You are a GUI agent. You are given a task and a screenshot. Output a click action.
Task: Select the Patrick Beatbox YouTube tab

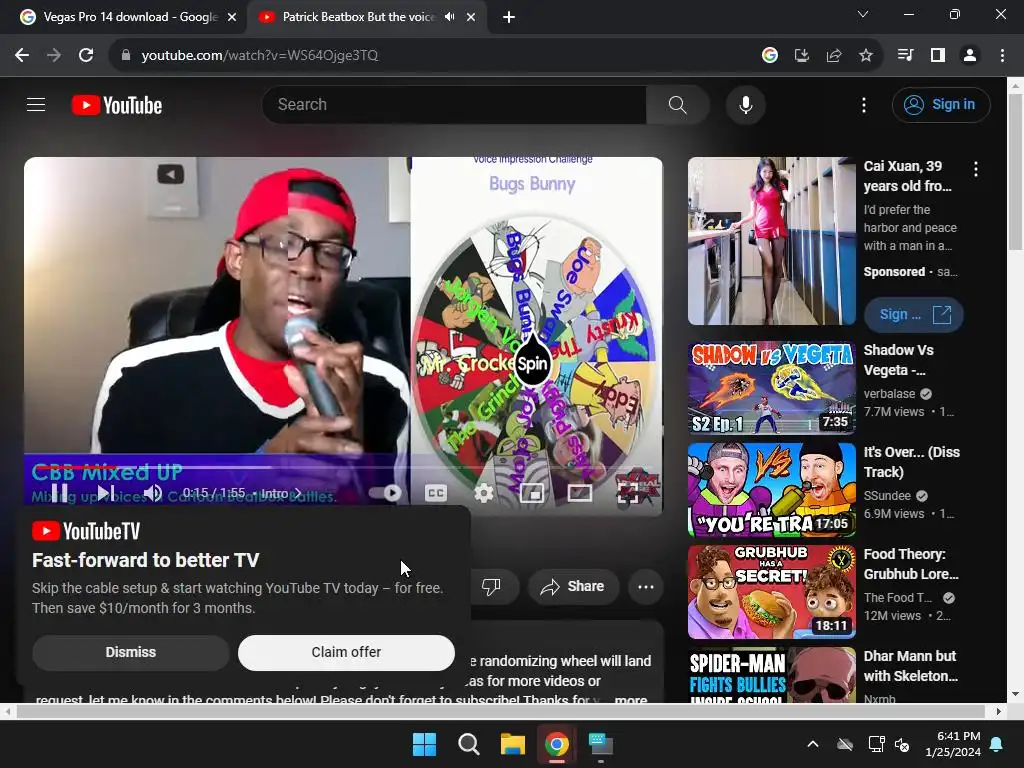coord(358,17)
